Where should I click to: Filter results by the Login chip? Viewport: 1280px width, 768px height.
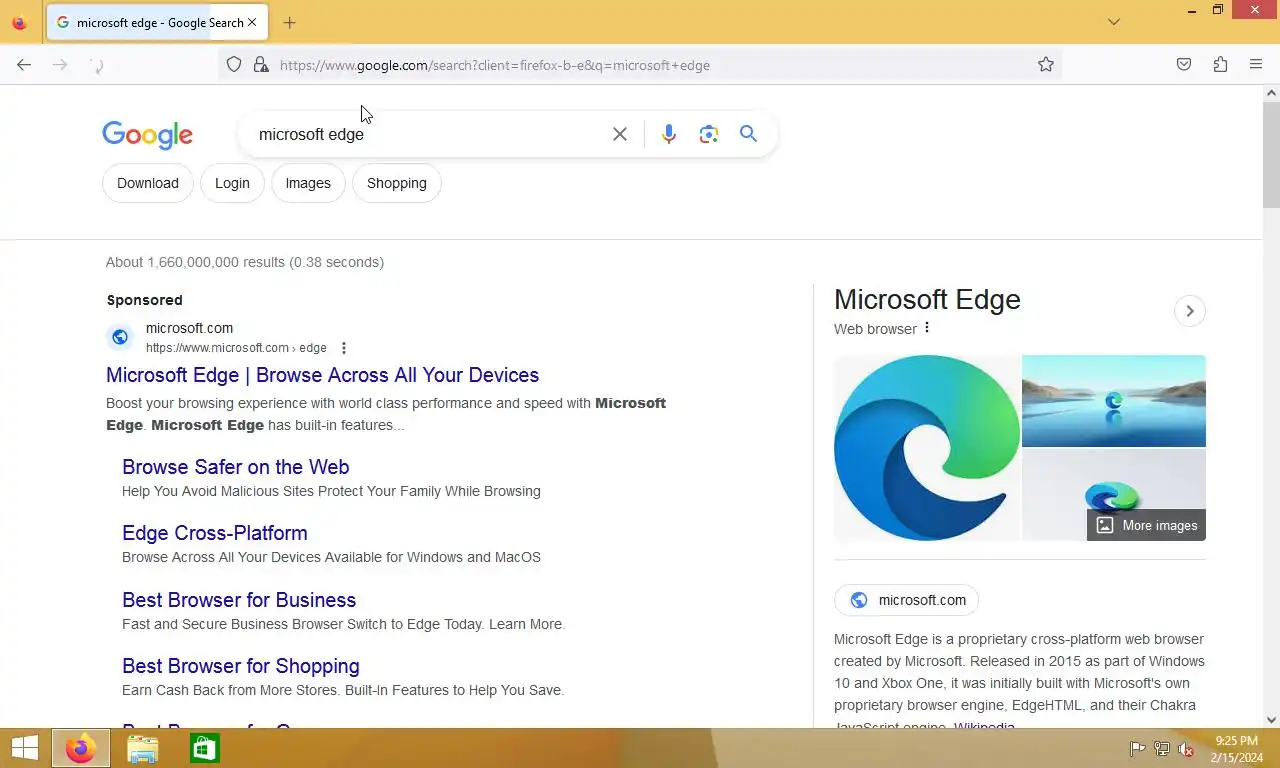pyautogui.click(x=232, y=183)
